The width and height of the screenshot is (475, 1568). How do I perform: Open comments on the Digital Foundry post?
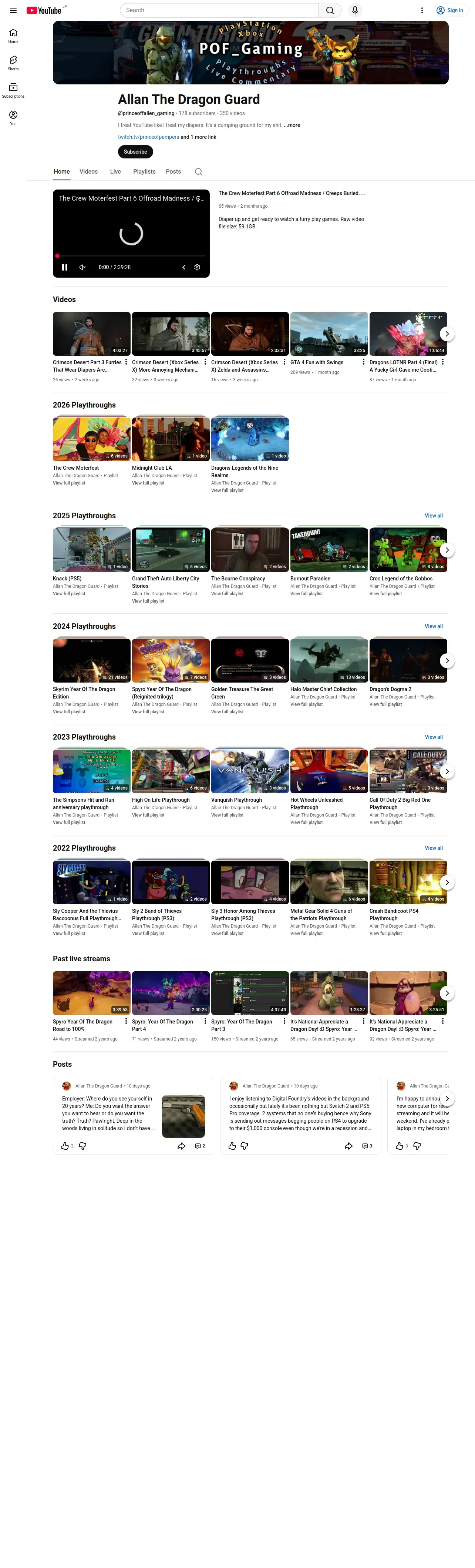click(x=367, y=1146)
